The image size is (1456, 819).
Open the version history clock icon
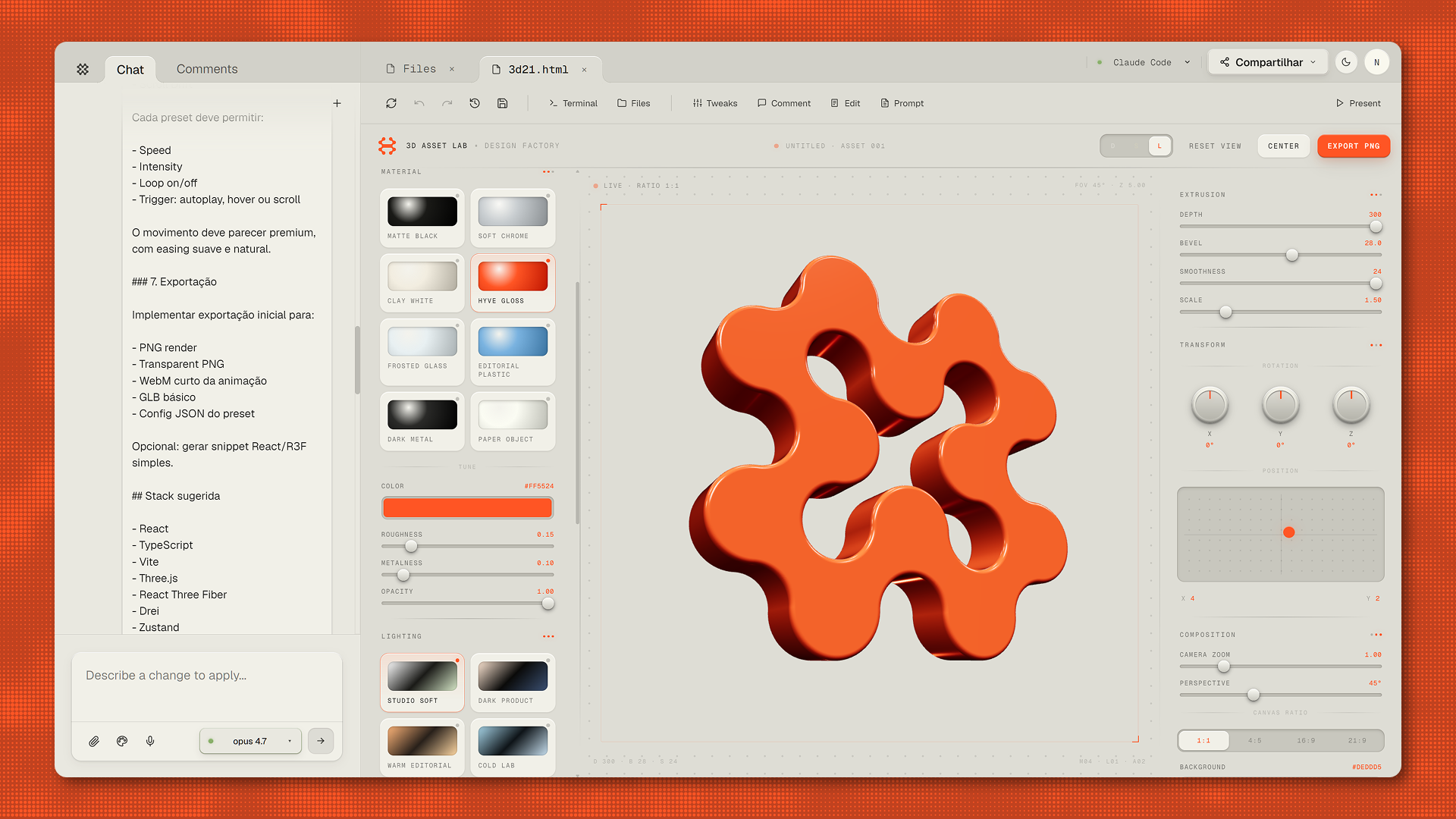click(x=475, y=103)
